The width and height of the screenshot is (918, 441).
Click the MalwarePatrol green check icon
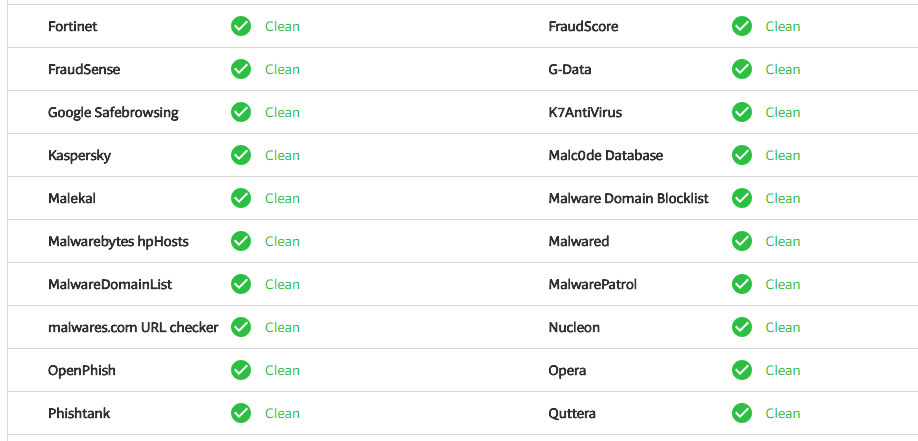(x=742, y=284)
